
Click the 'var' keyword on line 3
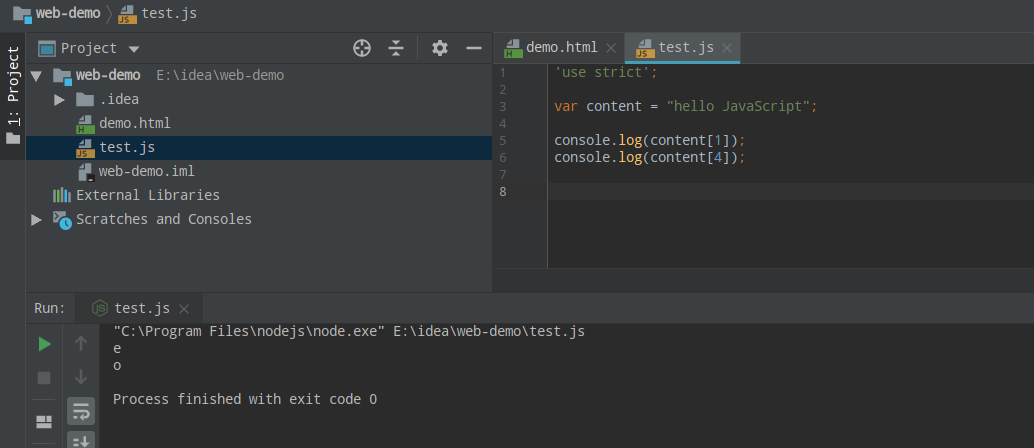(x=566, y=106)
